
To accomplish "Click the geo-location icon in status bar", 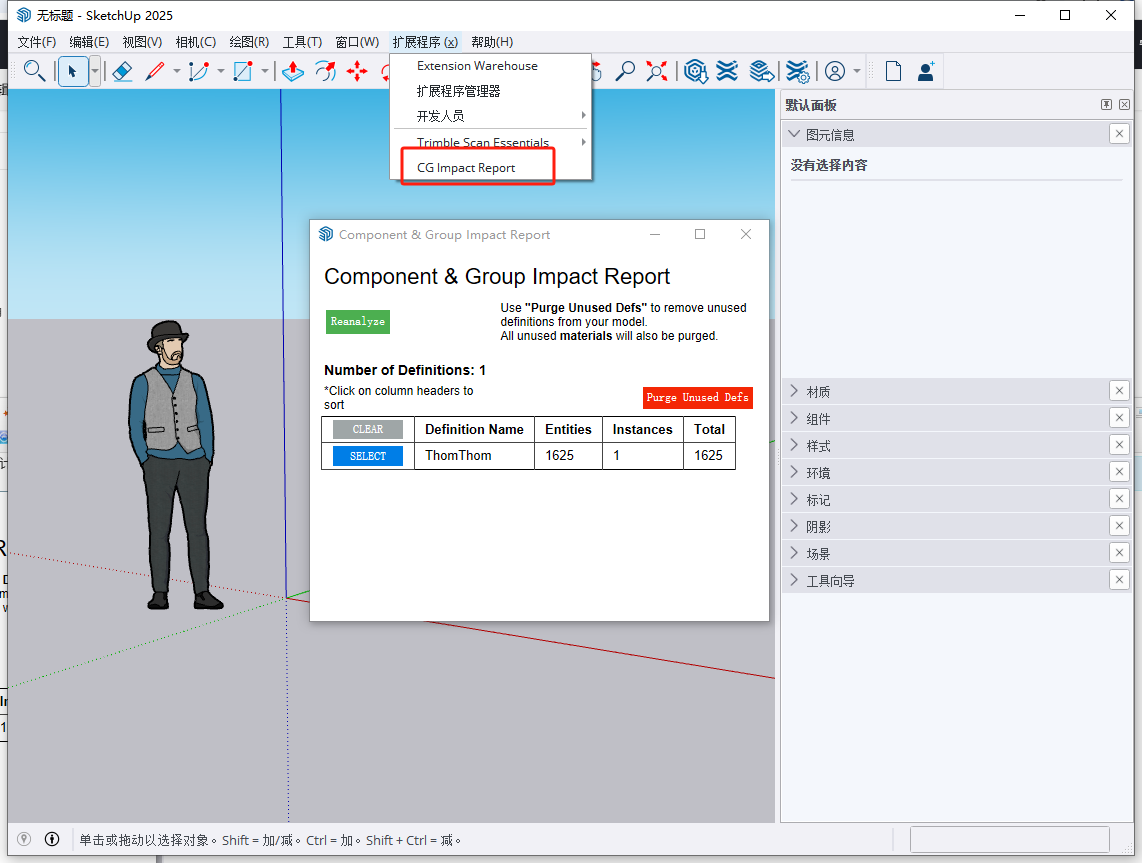I will 25,839.
